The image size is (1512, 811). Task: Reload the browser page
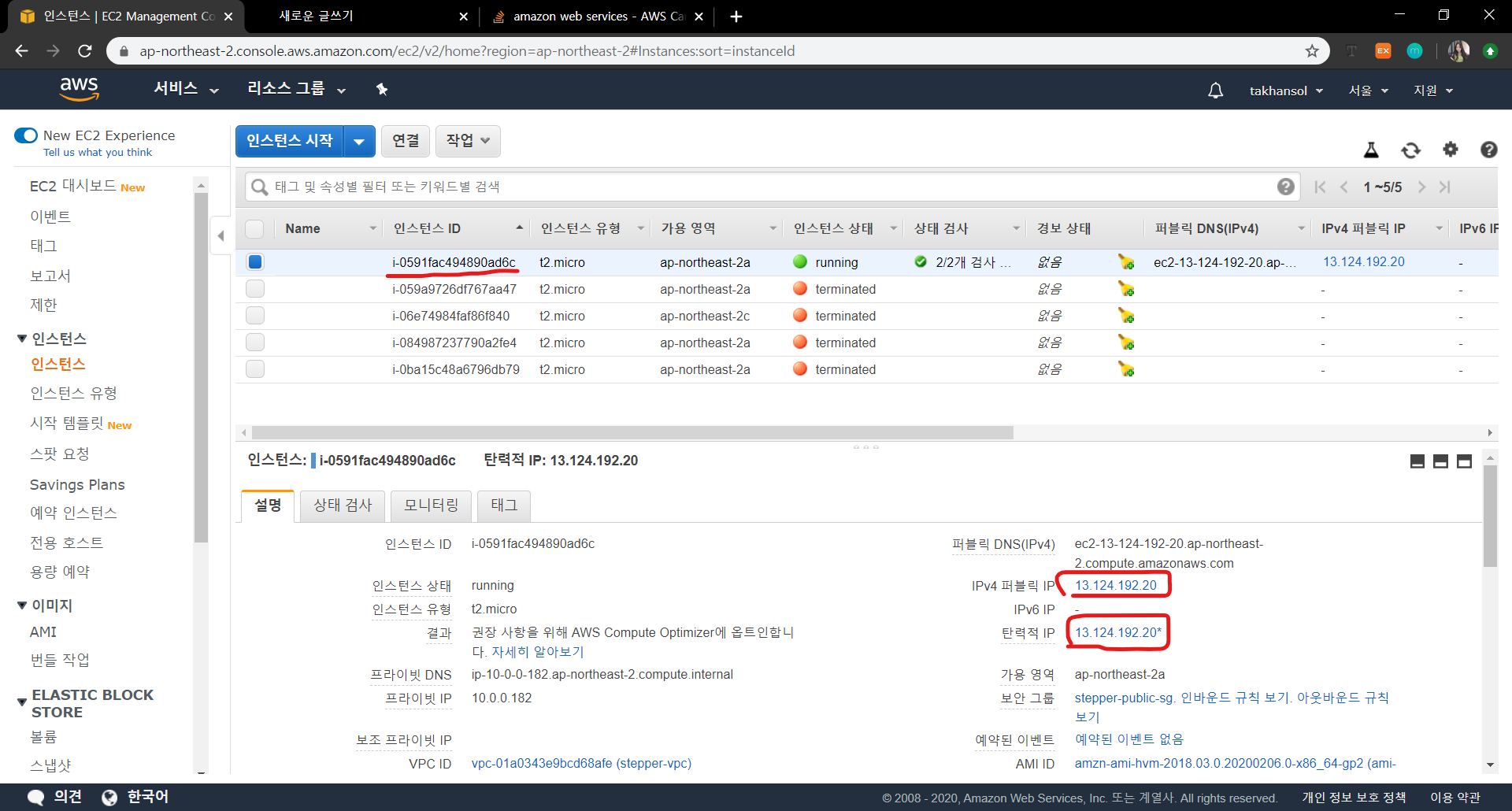click(x=85, y=51)
